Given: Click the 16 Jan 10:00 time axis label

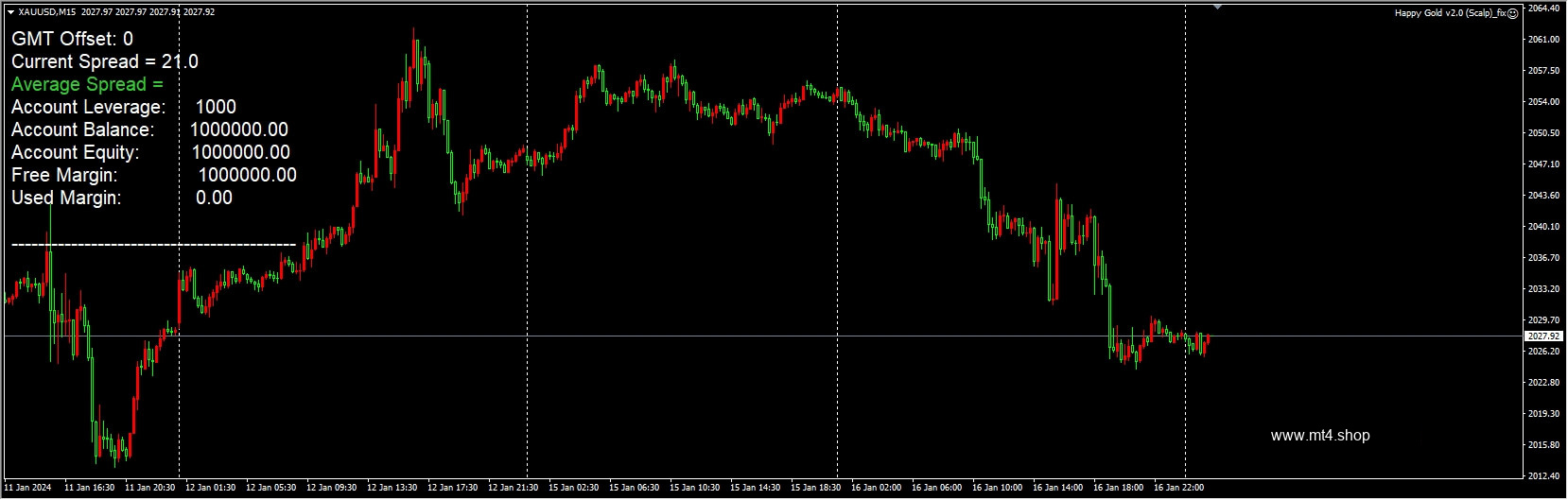Looking at the screenshot, I should point(998,488).
